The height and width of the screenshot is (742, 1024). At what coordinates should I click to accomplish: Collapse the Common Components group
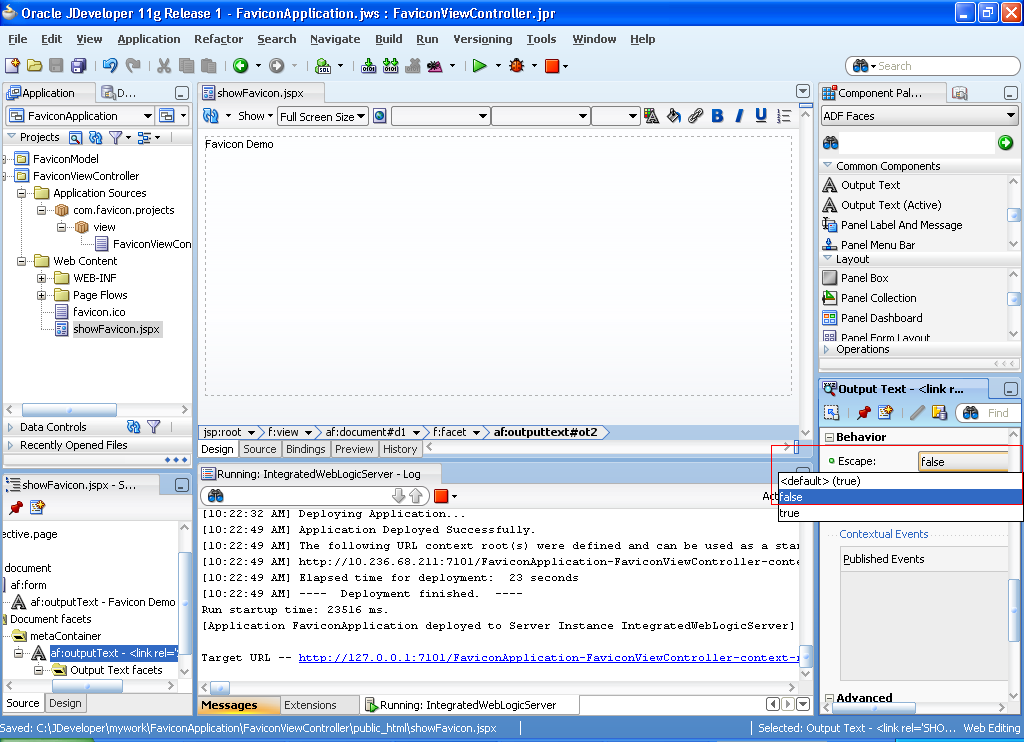[x=827, y=165]
